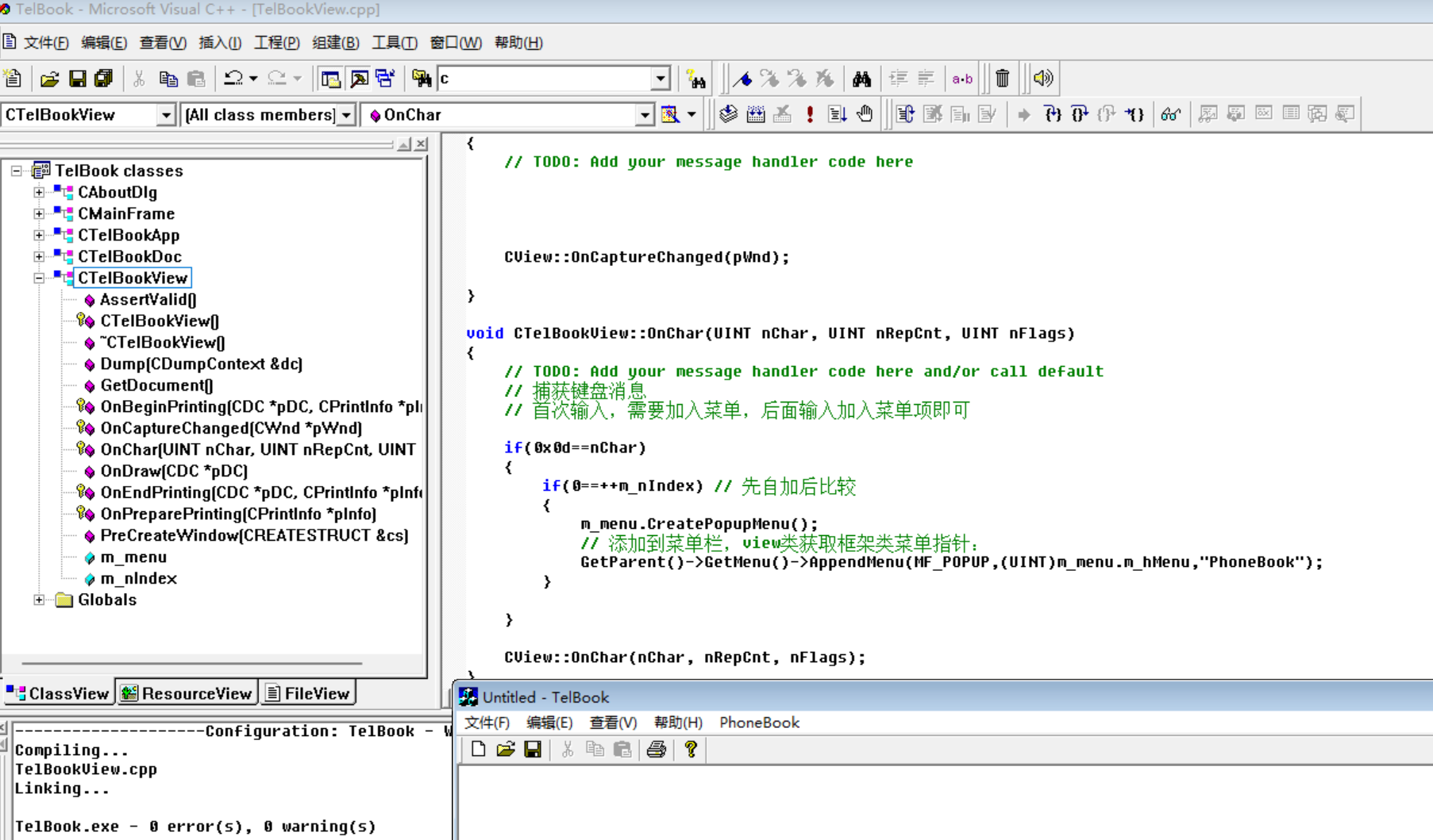Click the Undo arrow icon

(233, 79)
